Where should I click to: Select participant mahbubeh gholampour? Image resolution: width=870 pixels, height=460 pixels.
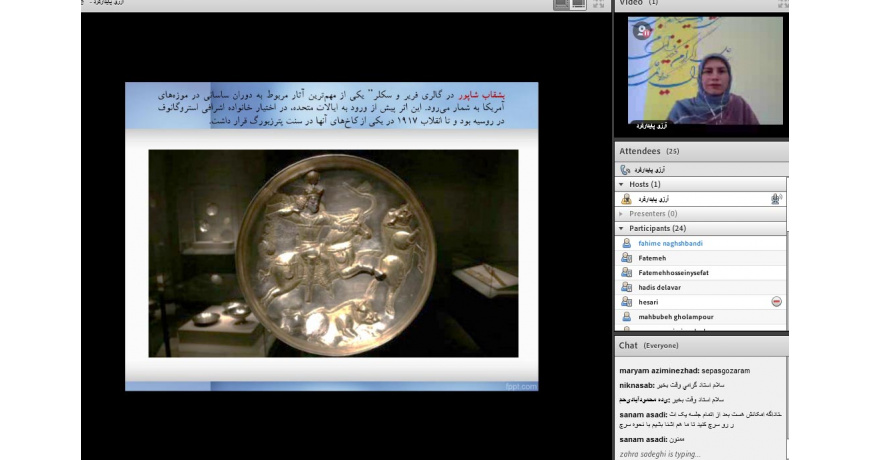click(x=700, y=317)
